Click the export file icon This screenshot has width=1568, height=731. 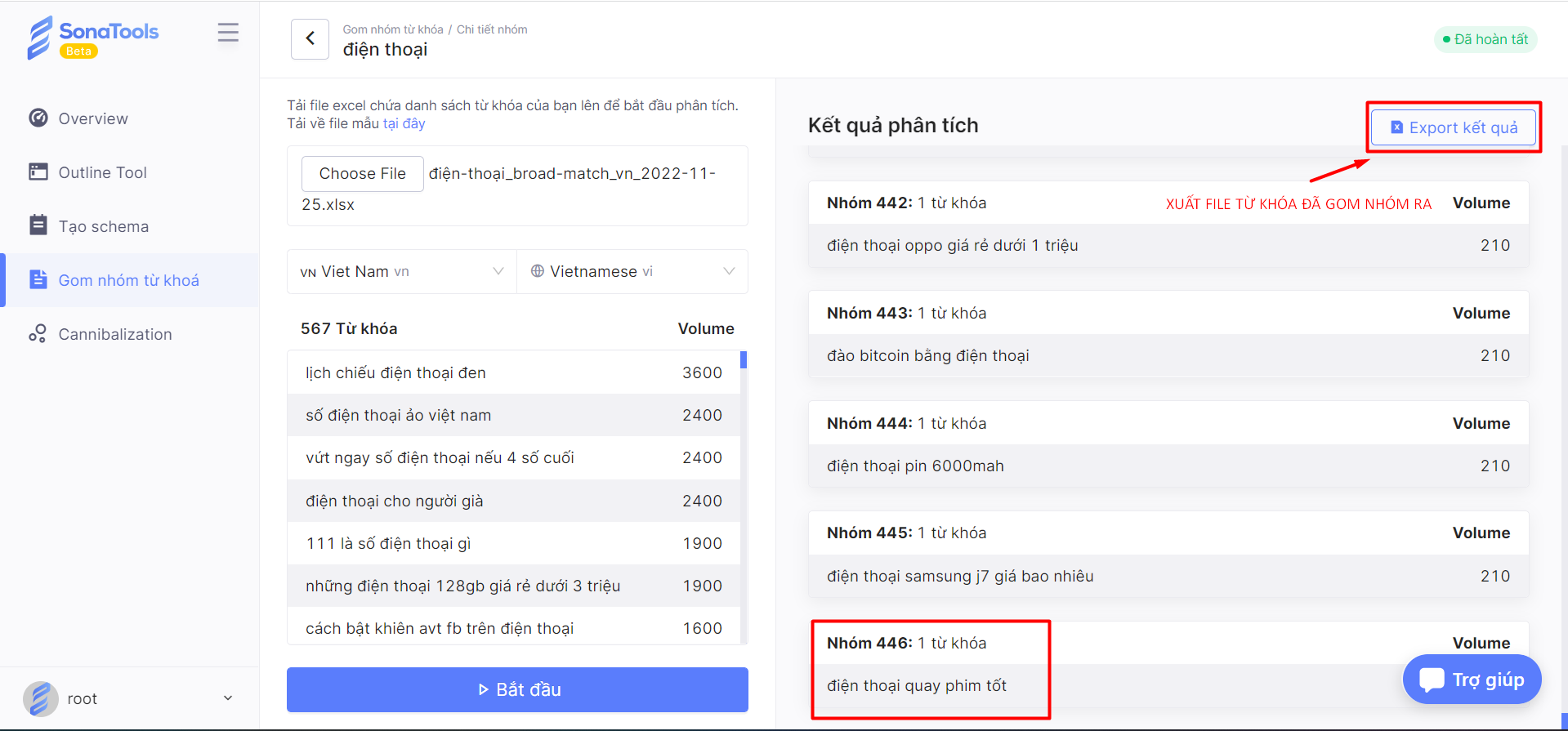pos(1397,127)
